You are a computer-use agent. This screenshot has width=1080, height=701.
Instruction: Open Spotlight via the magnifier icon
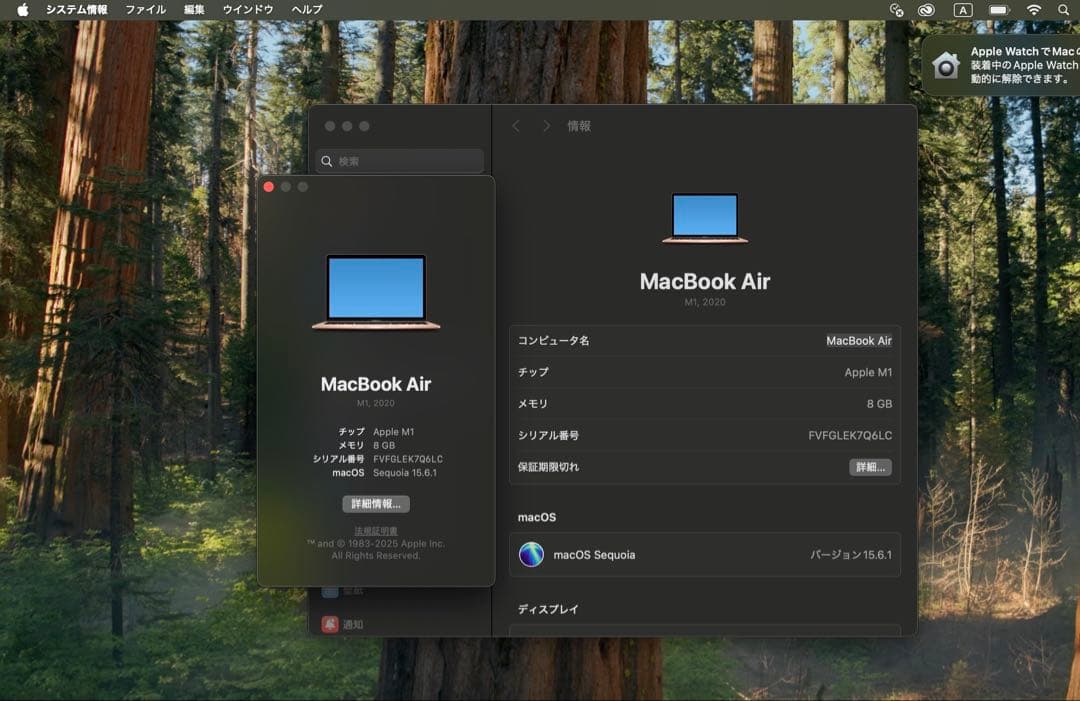pyautogui.click(x=1063, y=10)
